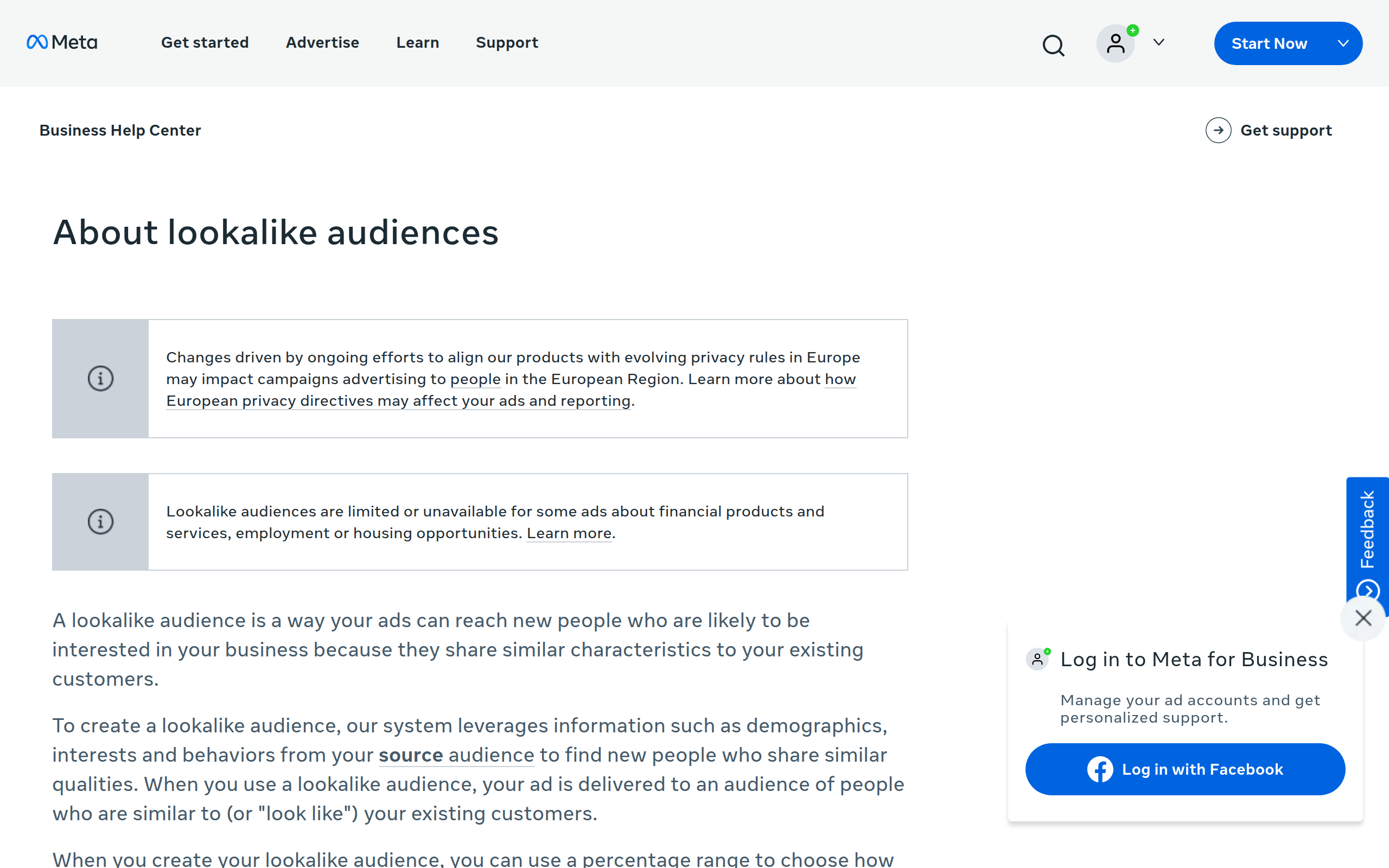Click the profile icon in the login popup
This screenshot has height=868, width=1389.
click(1038, 659)
